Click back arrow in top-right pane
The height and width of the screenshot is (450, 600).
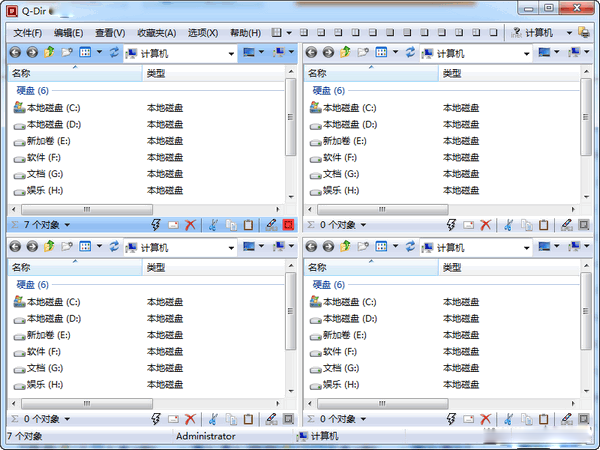[x=311, y=52]
